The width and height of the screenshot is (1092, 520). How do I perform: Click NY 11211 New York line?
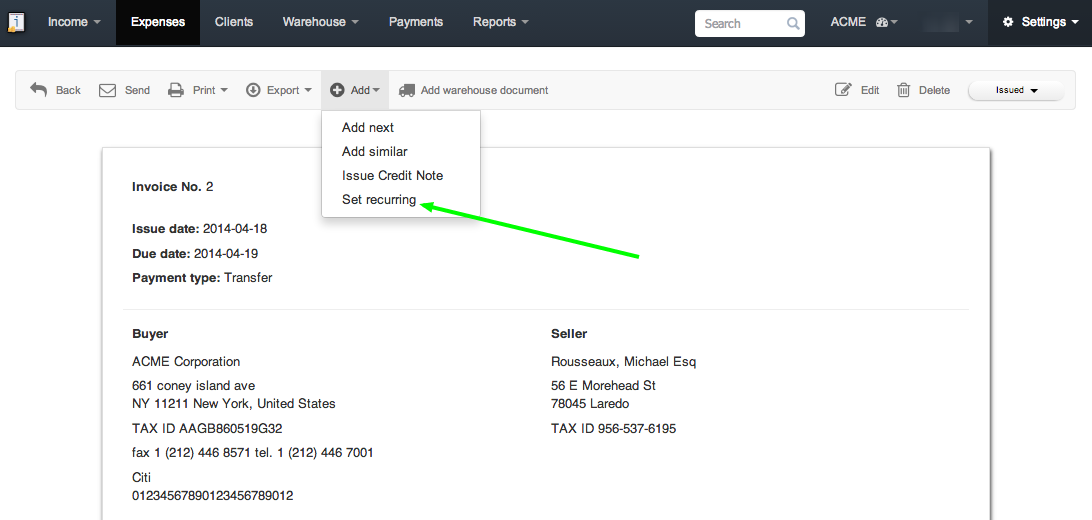[233, 404]
